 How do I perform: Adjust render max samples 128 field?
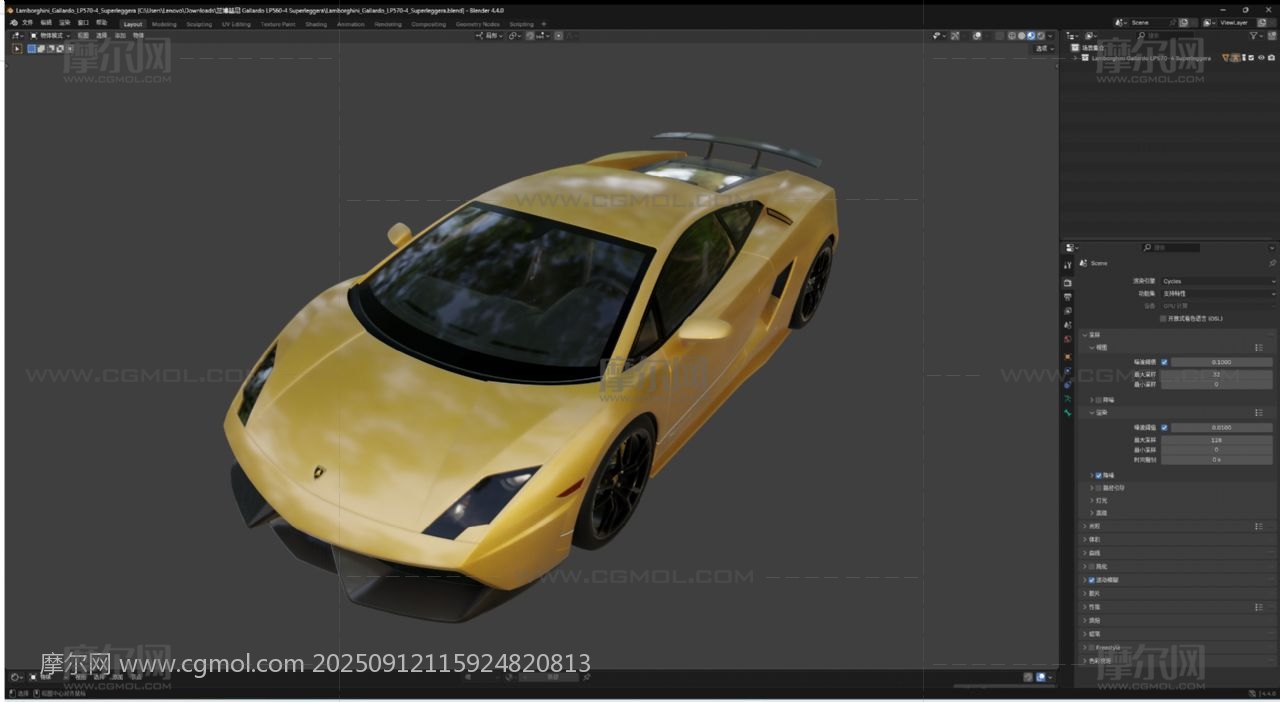(1216, 439)
